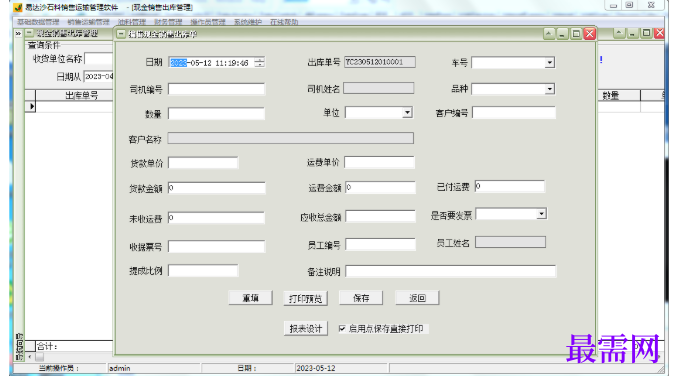The width and height of the screenshot is (678, 380).
Task: Click the 重填 button
Action: [250, 298]
